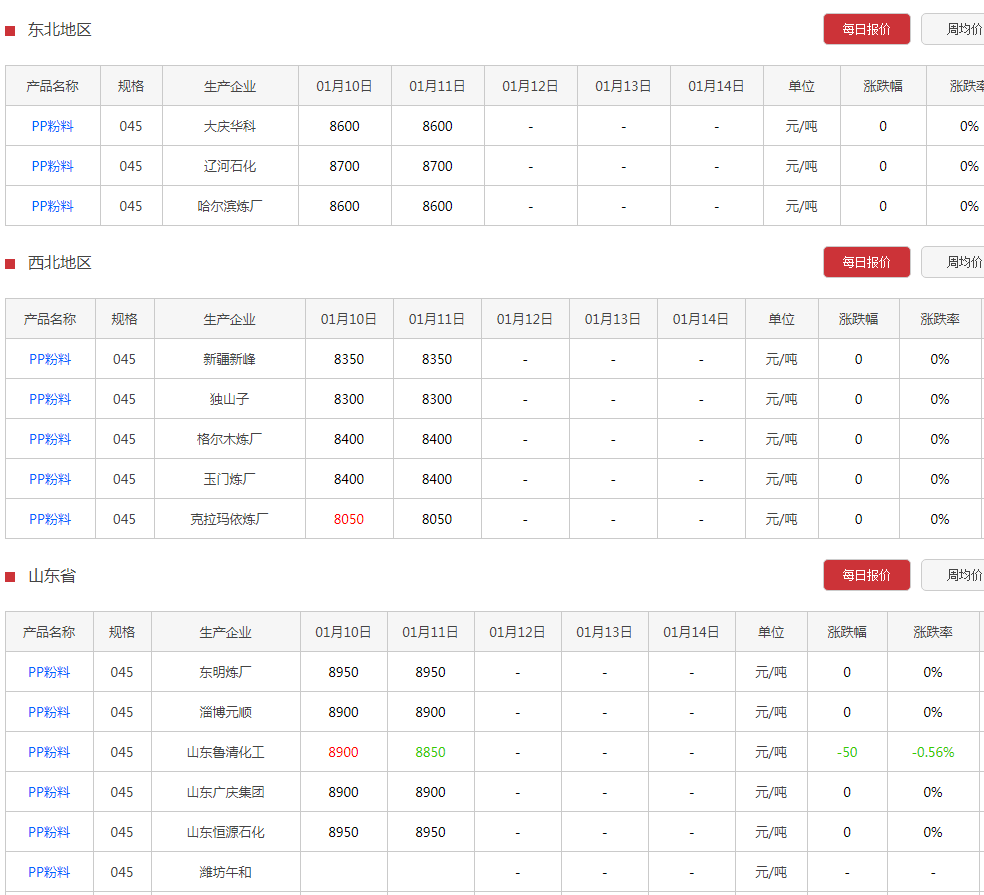Click 涨跌率 header in 西北地区 table
Screen dimensions: 984x895
pos(940,319)
